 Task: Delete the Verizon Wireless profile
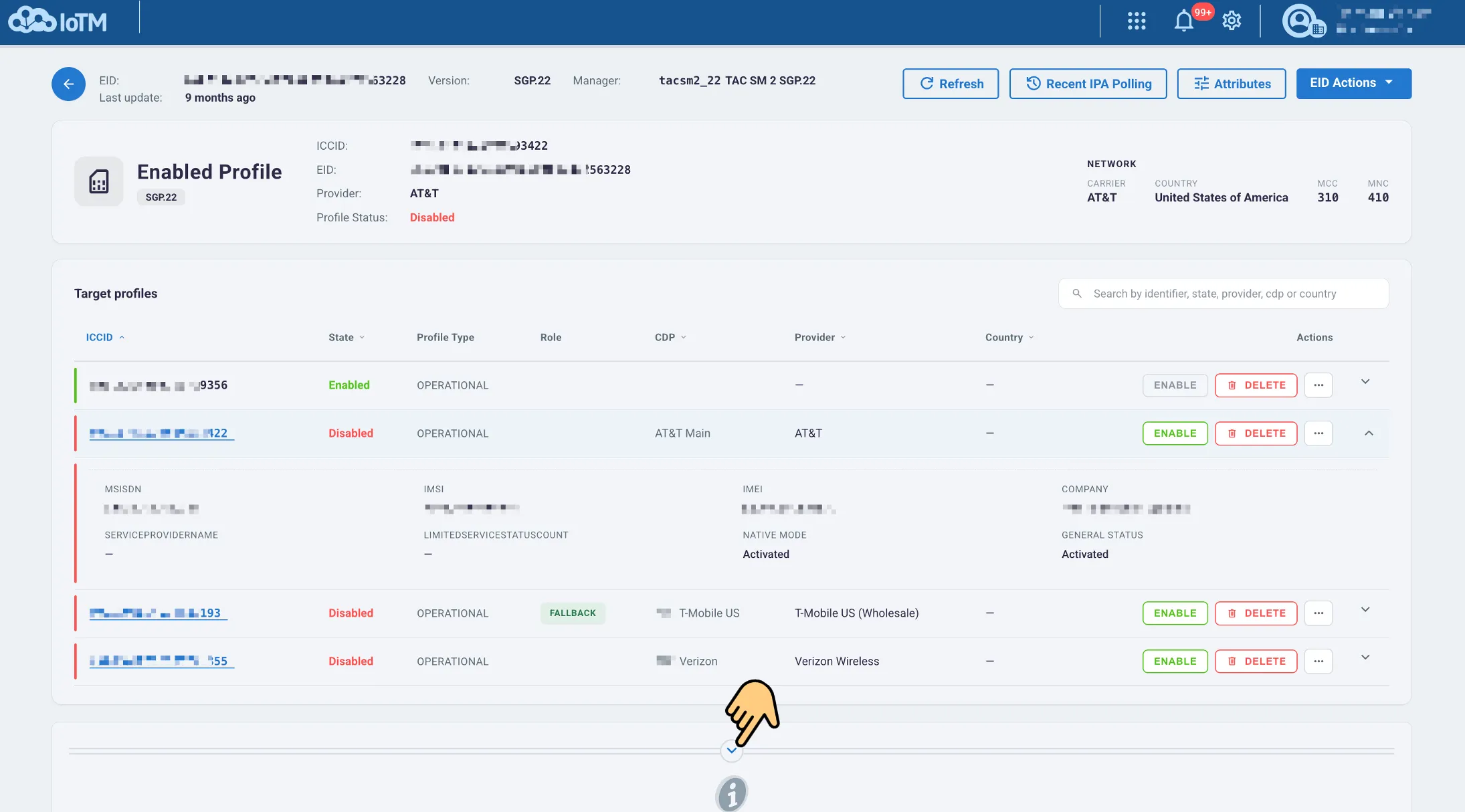(1256, 662)
